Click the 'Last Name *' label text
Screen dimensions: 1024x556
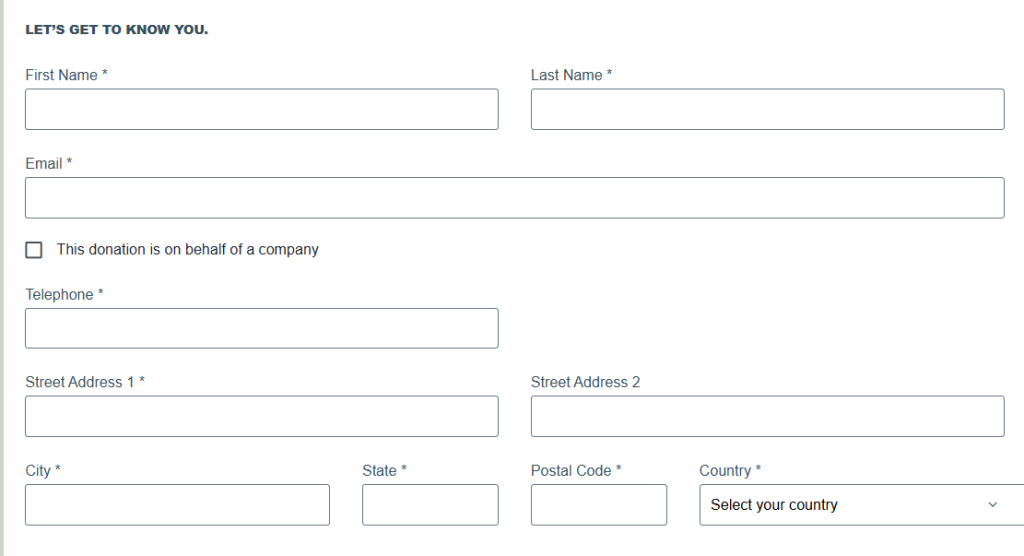(x=571, y=75)
